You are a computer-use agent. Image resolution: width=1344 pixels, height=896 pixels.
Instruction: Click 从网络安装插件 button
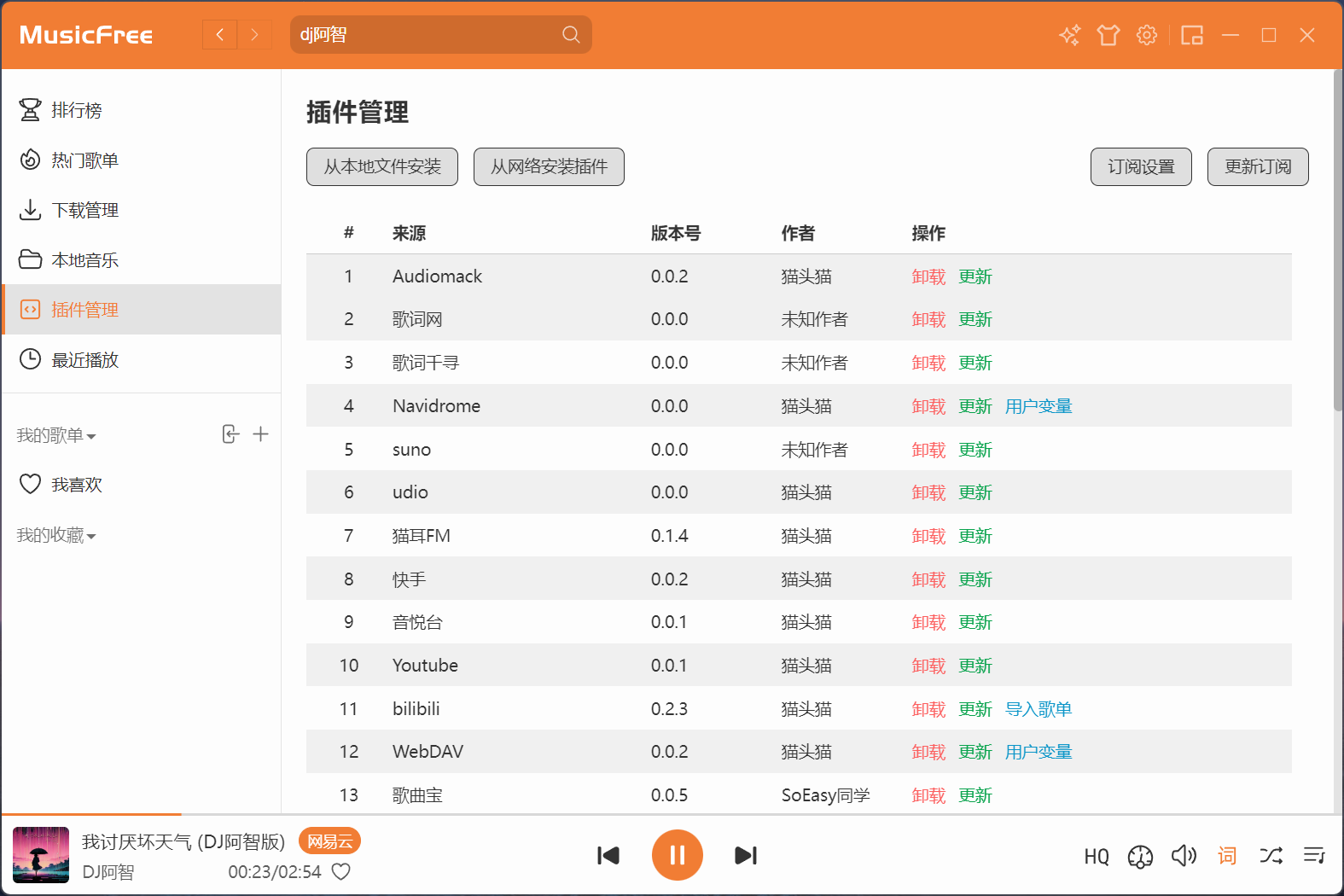click(549, 166)
